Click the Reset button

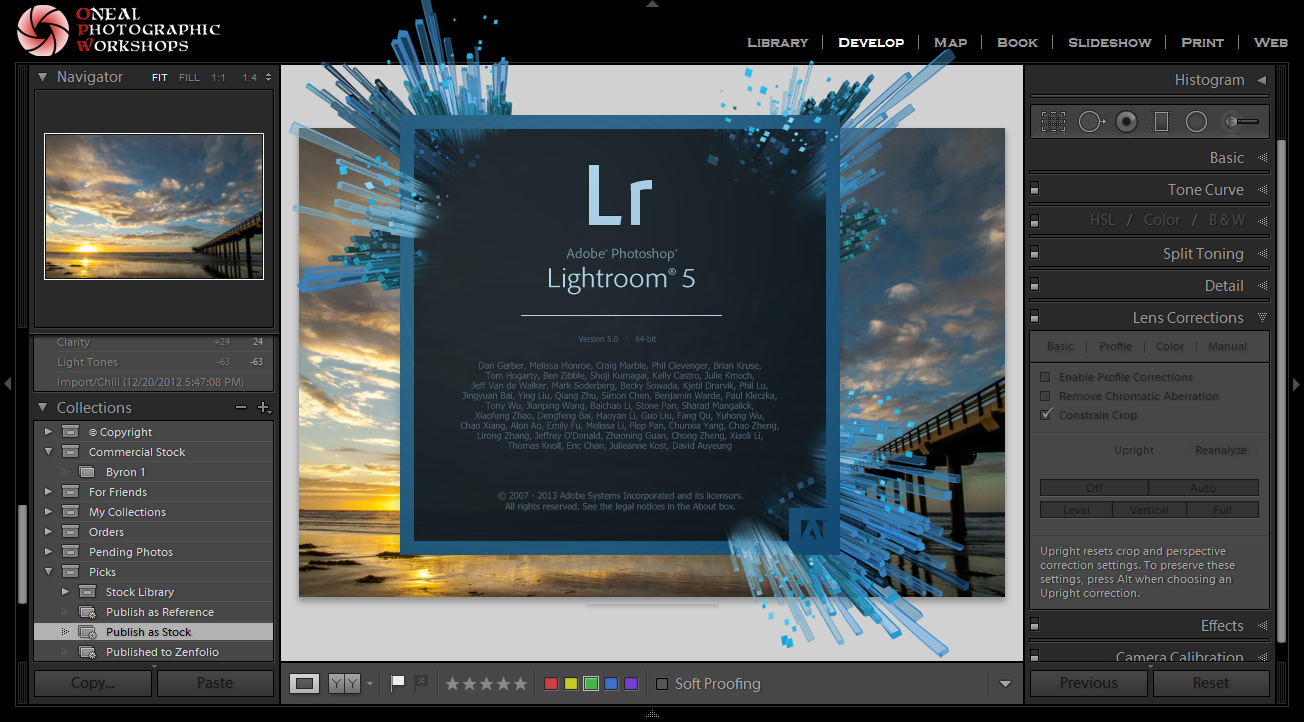(x=1211, y=683)
